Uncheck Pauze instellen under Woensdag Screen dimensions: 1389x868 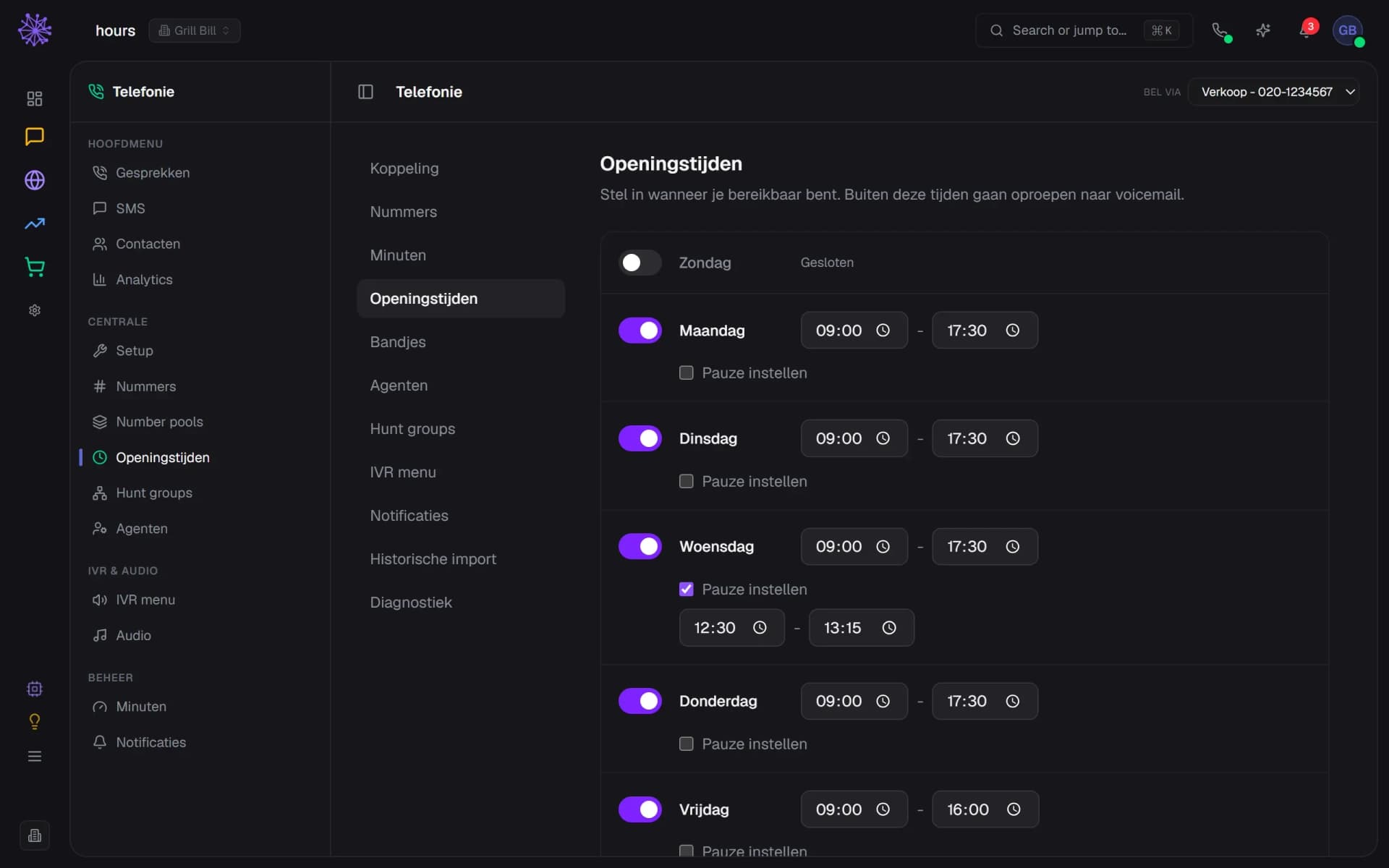[x=687, y=590]
